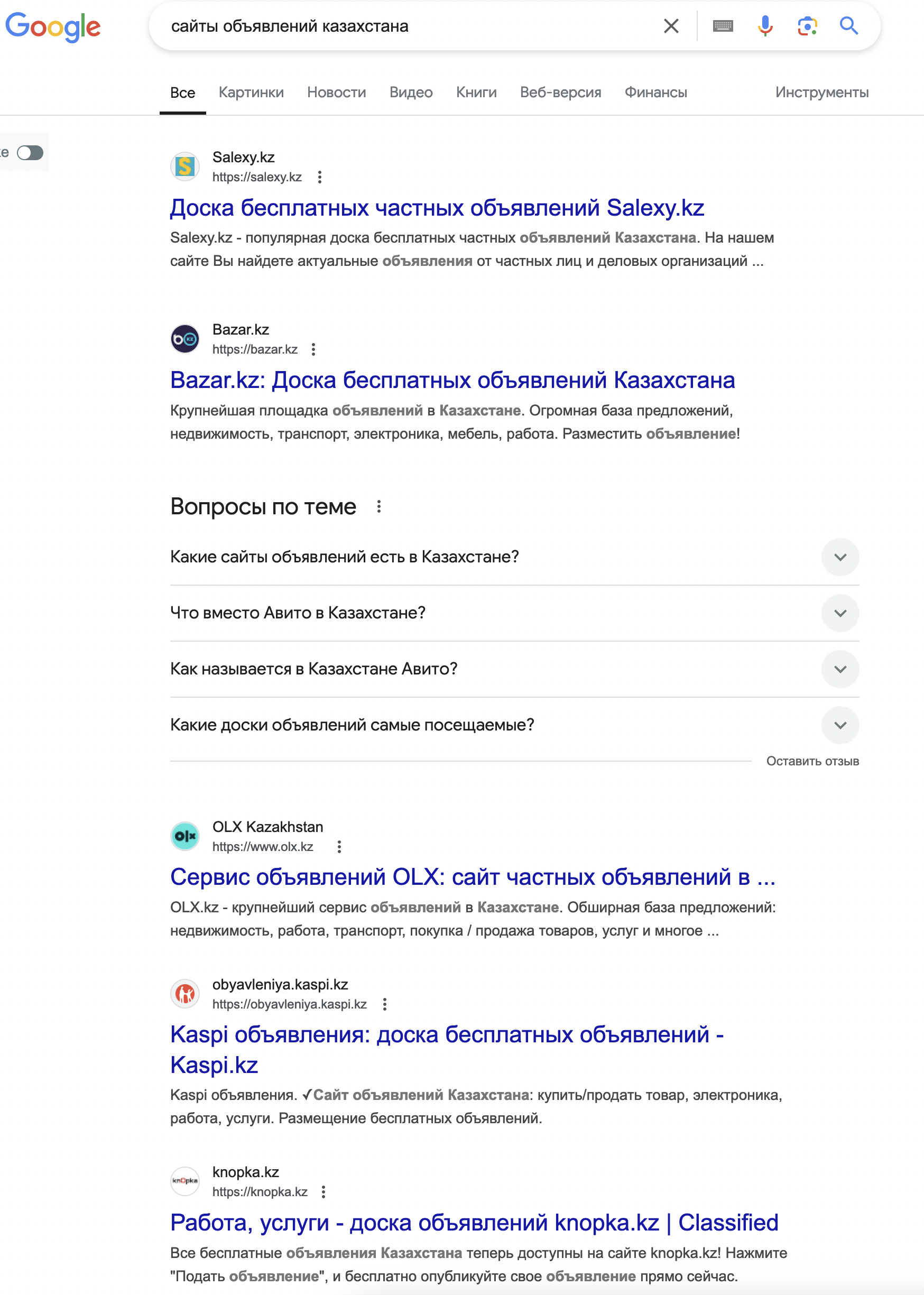Go to the Google logo homepage
This screenshot has width=924, height=1295.
click(x=53, y=27)
